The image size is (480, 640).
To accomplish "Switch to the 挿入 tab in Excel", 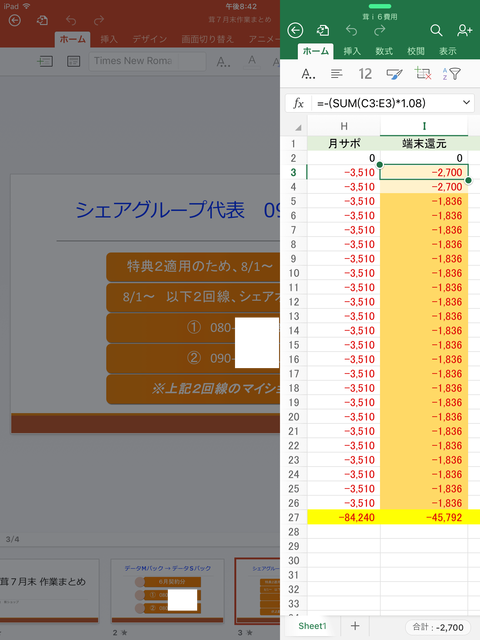I will point(352,51).
